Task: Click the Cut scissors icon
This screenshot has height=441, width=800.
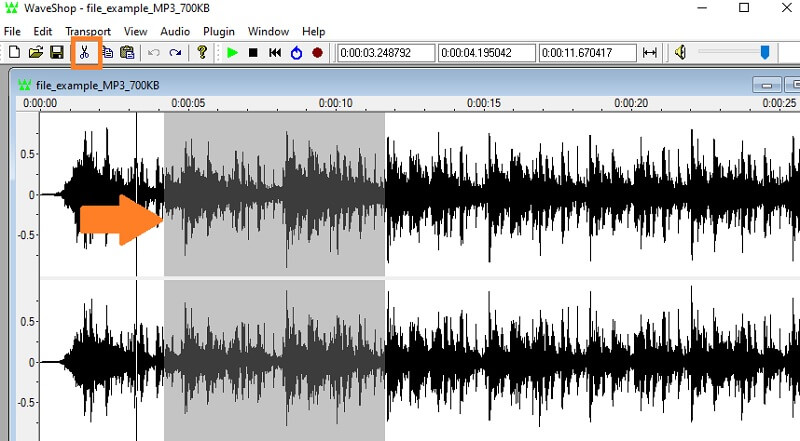Action: click(x=85, y=52)
